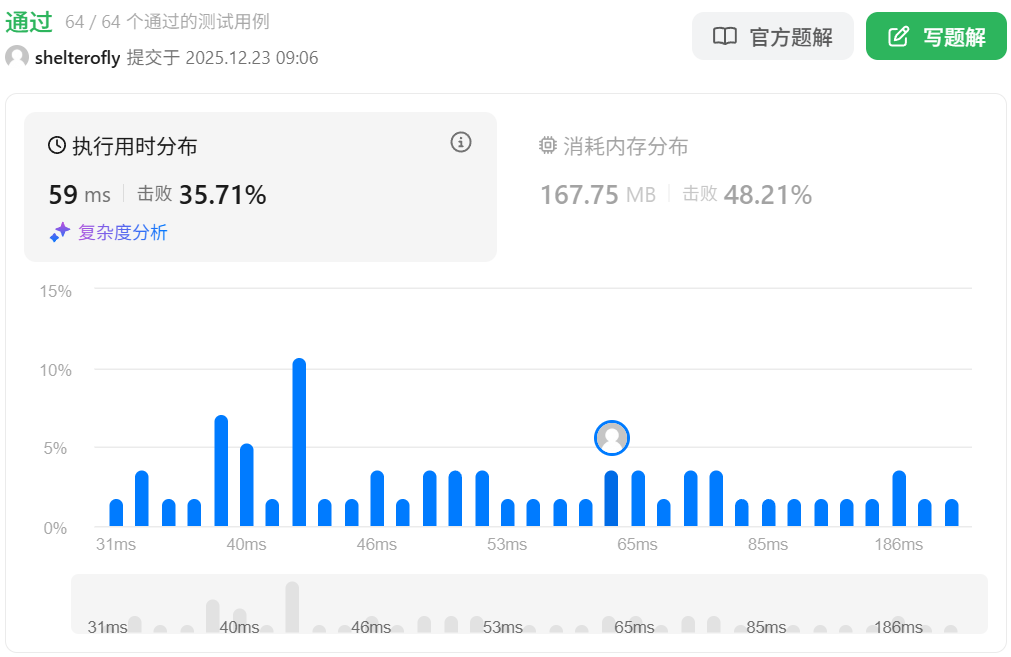Click the pencil icon in 写题解
Image resolution: width=1011 pixels, height=657 pixels.
coord(899,37)
